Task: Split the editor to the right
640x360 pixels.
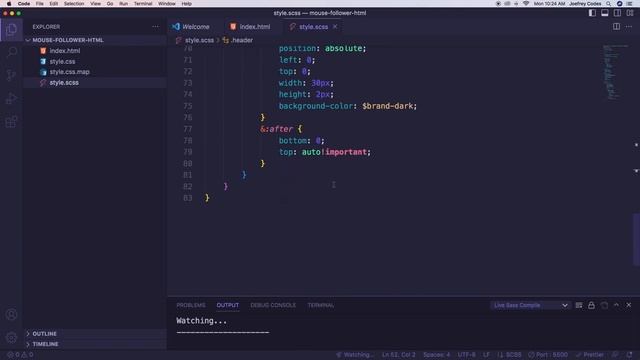Action: (x=616, y=27)
